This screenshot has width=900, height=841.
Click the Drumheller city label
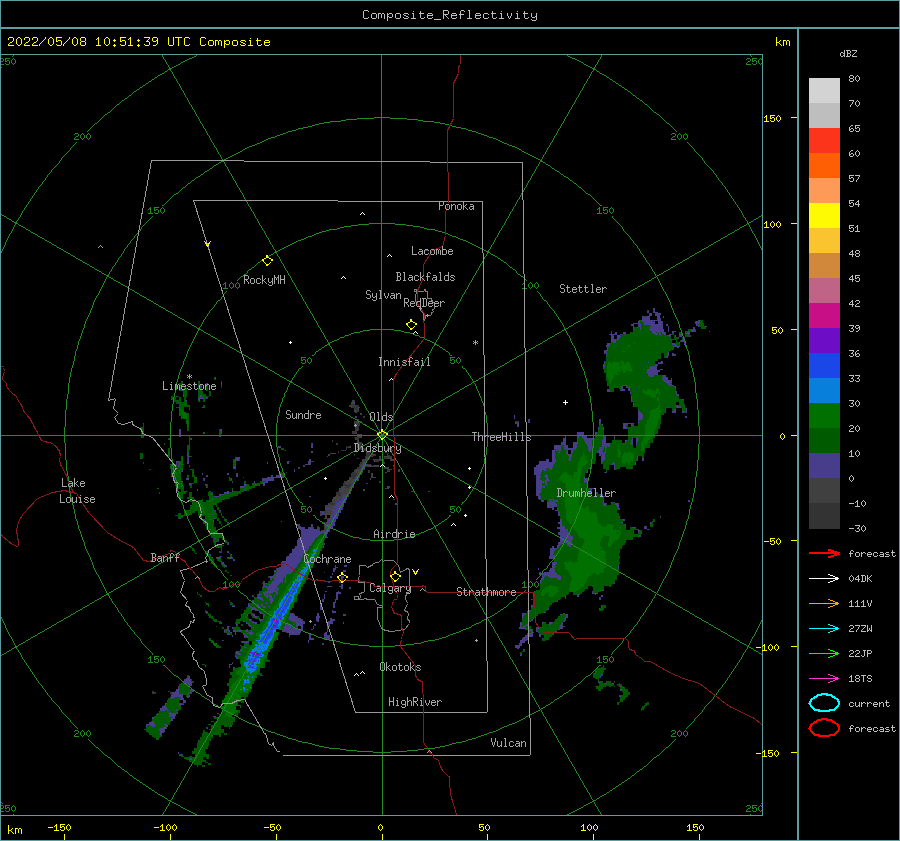[586, 493]
